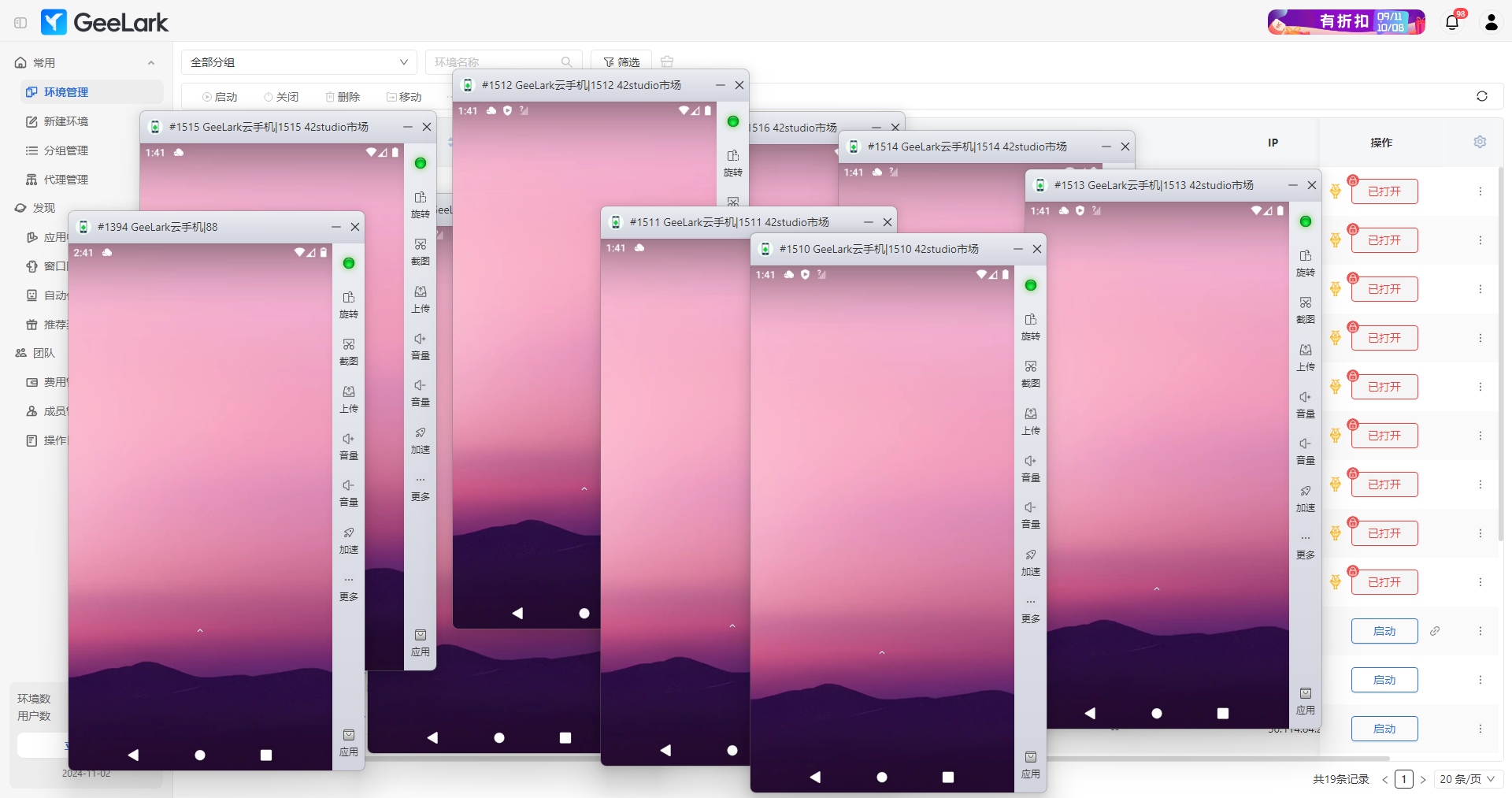Open 分组管理 in sidebar
1512x798 pixels.
click(92, 150)
